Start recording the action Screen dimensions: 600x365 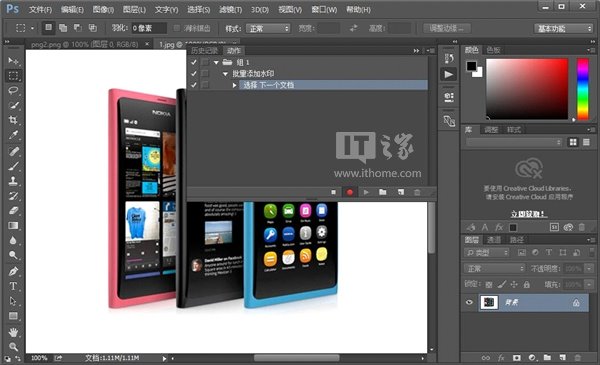(349, 192)
